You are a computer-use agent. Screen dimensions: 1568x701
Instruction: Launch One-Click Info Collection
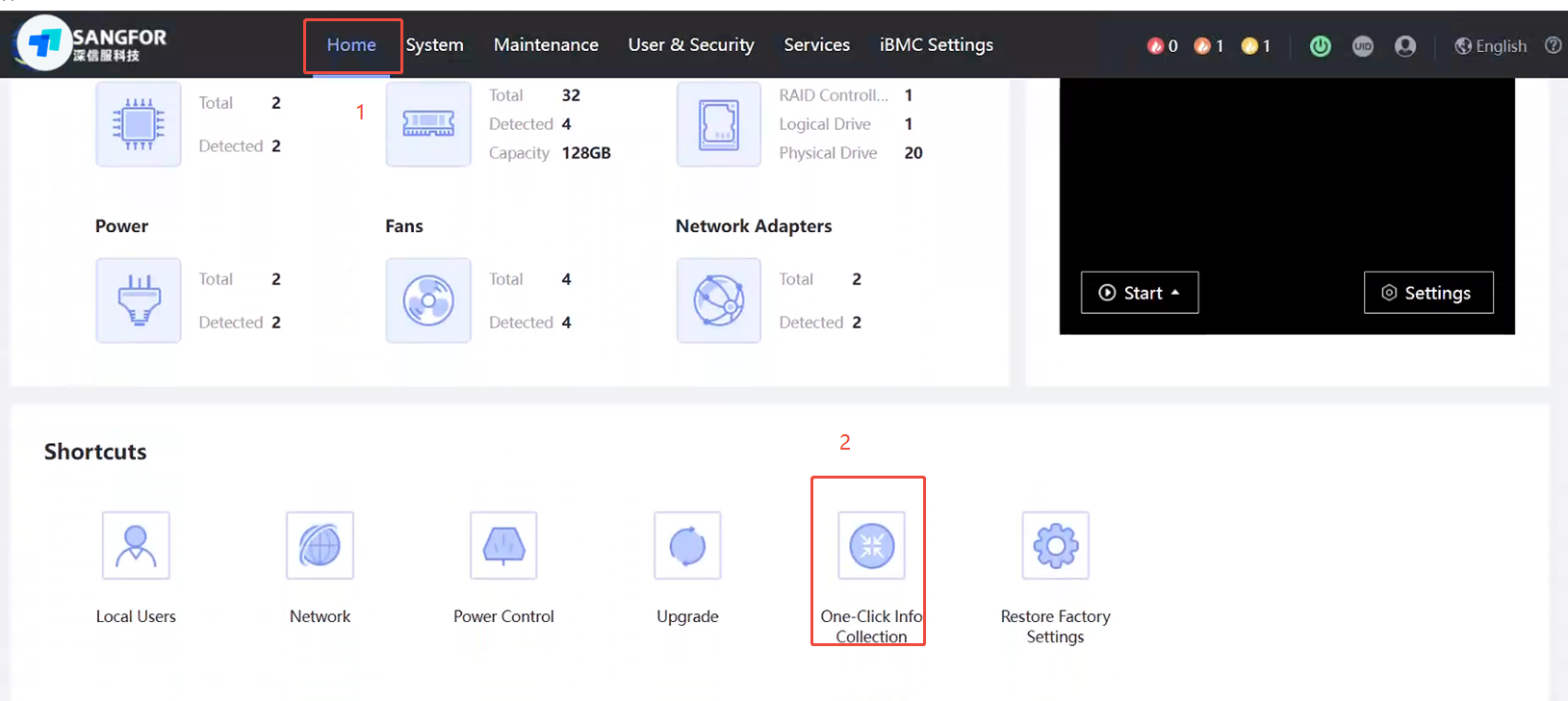(871, 546)
